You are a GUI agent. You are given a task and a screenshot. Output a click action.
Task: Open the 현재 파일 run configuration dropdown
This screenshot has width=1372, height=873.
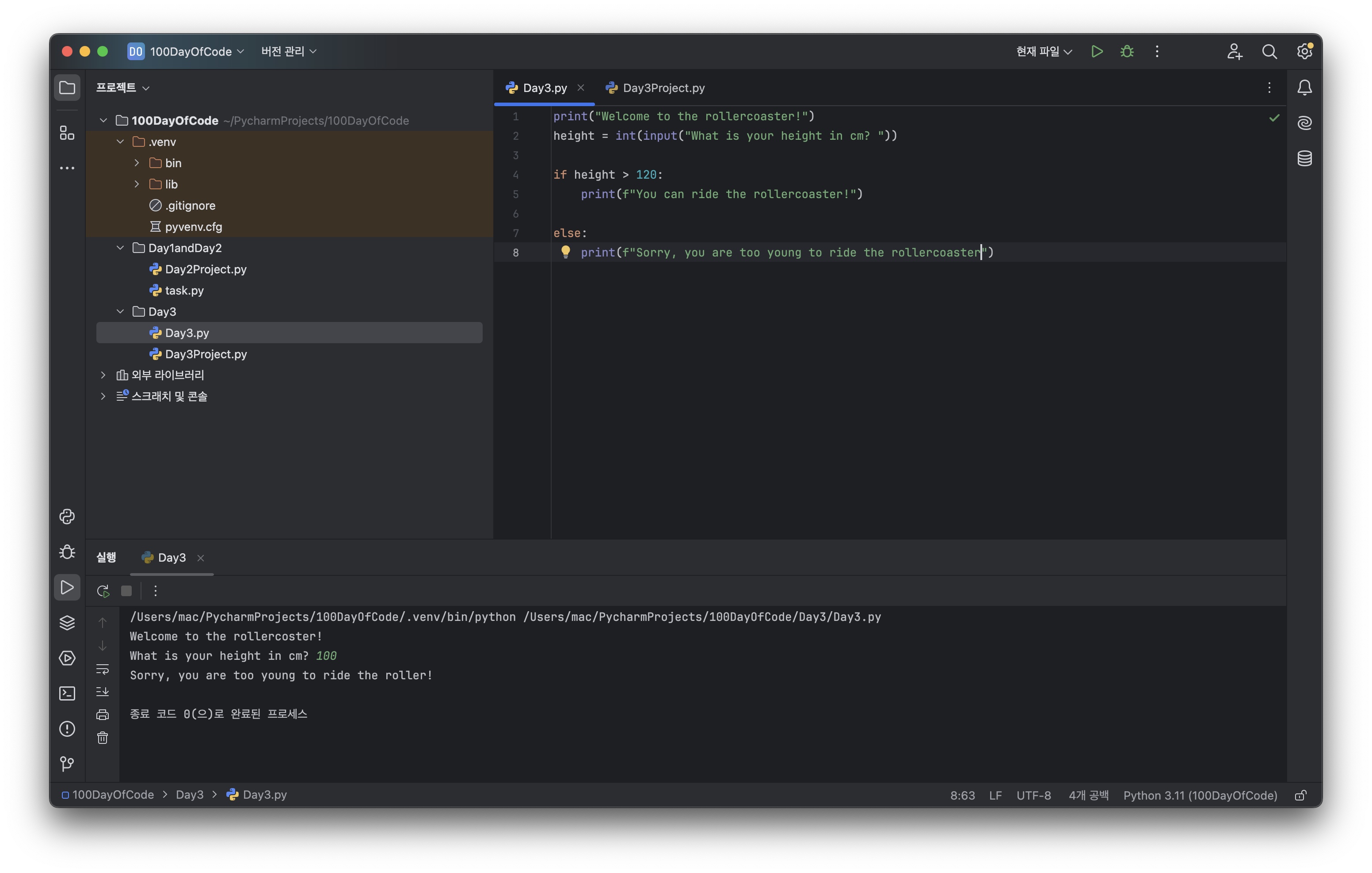click(x=1043, y=51)
